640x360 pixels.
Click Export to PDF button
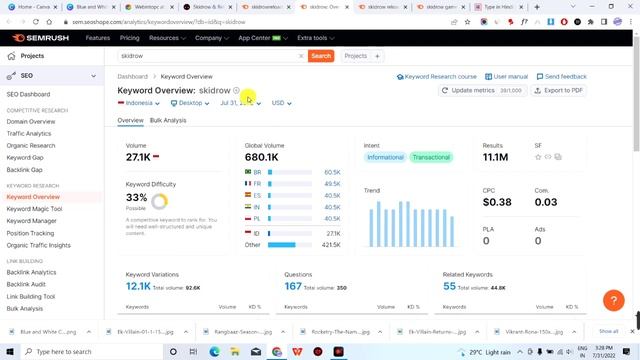tap(558, 91)
